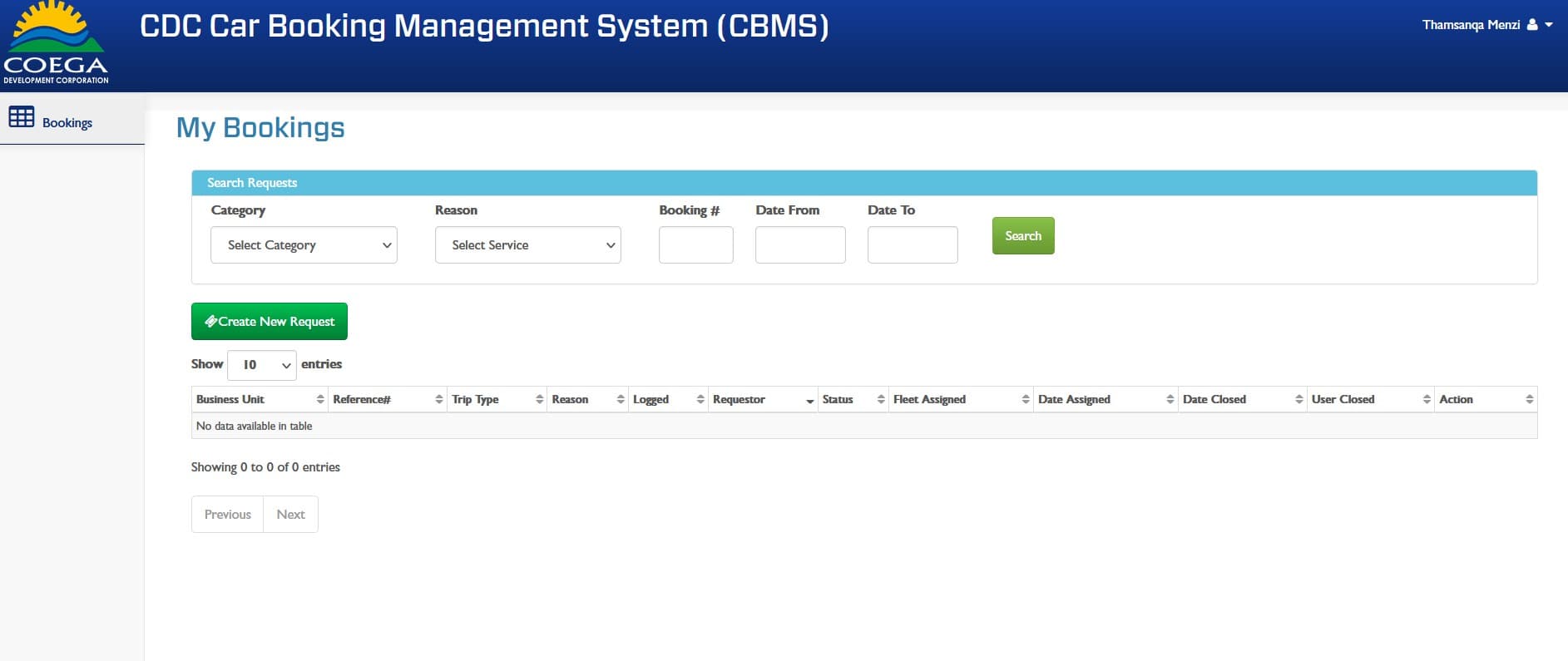
Task: Sort table by Business Unit column
Action: click(x=260, y=400)
